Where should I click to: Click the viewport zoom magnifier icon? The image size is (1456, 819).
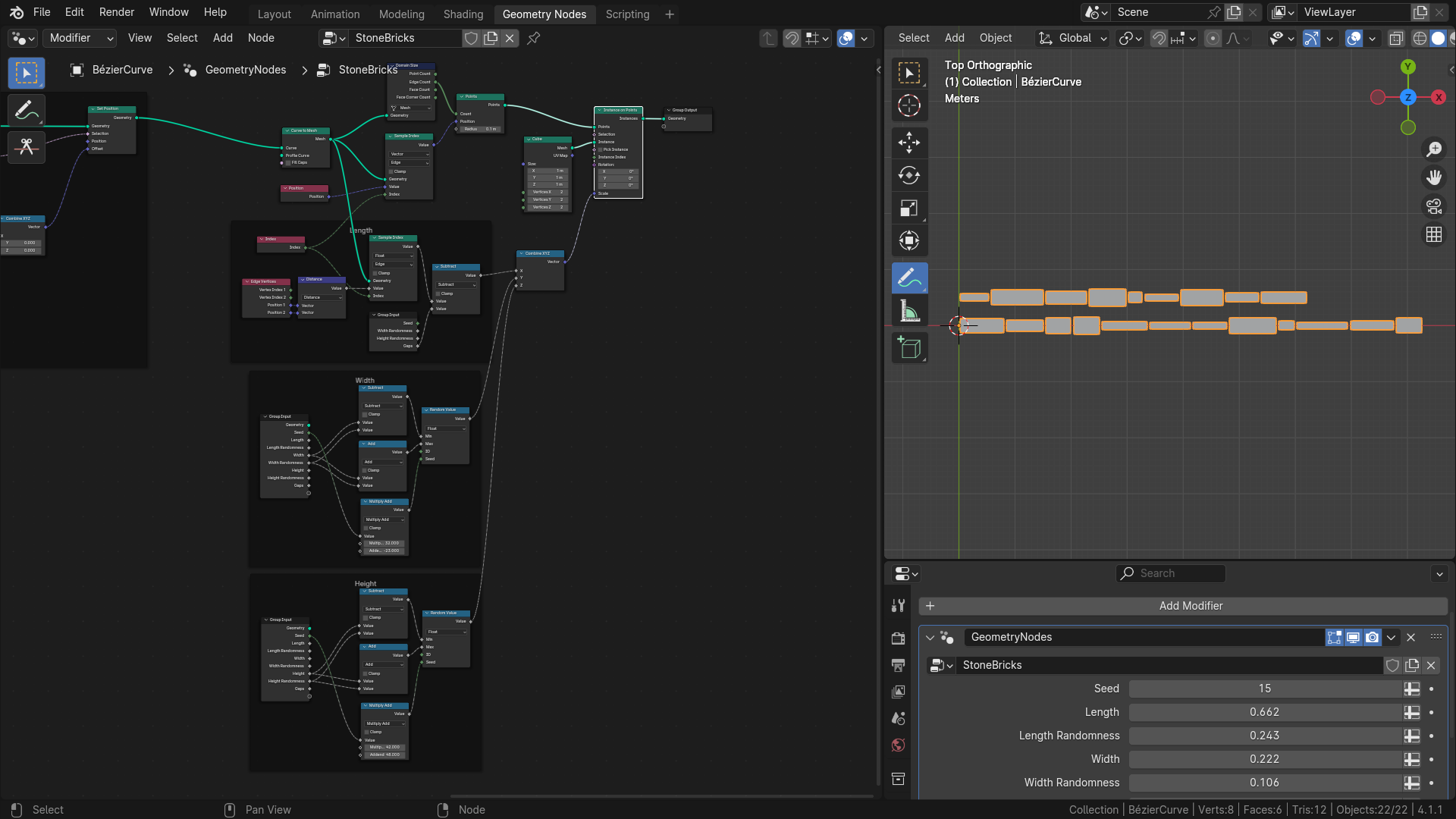point(1433,149)
